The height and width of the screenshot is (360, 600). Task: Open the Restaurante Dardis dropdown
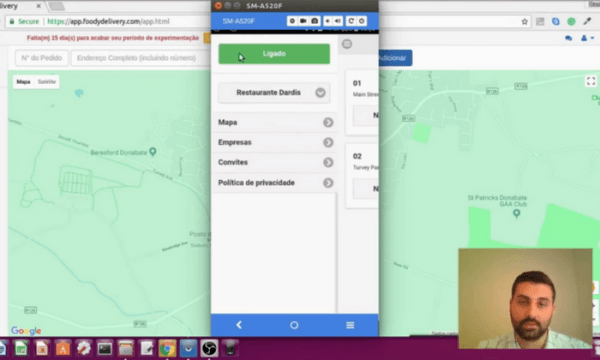click(274, 93)
